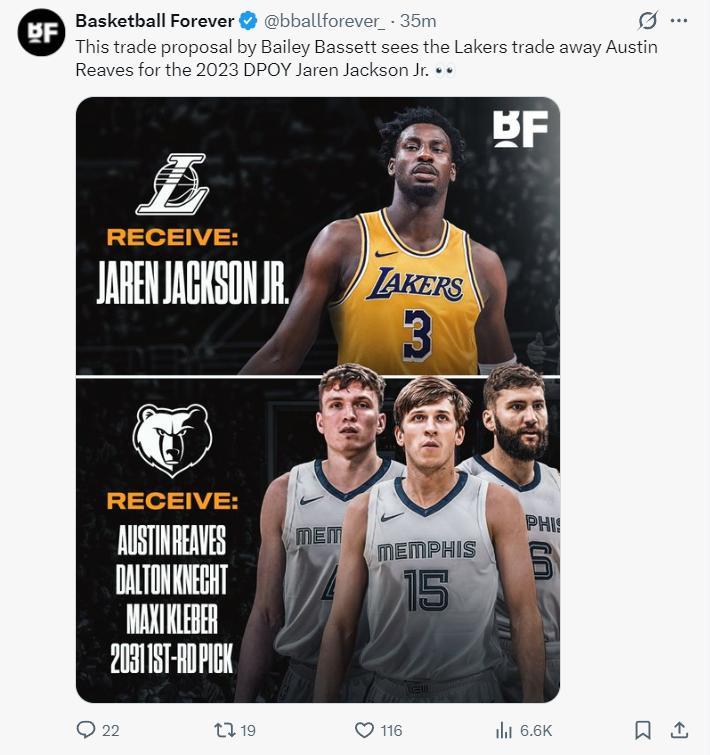Screen dimensions: 710x755
Task: Open the 35m timestamp link
Action: [x=418, y=21]
